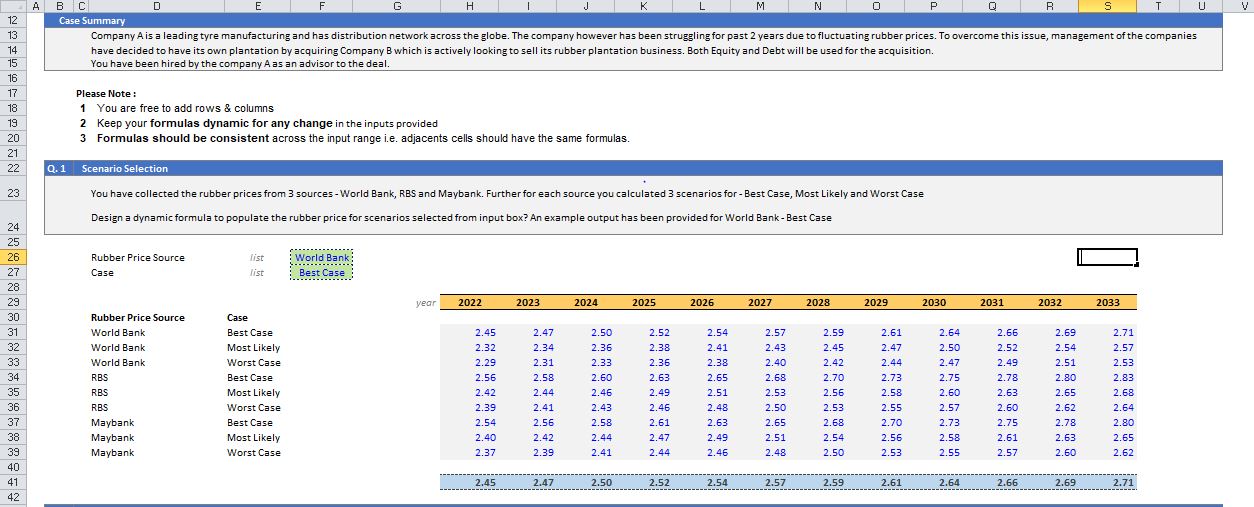1254x507 pixels.
Task: Select row 31 header
Action: point(12,333)
